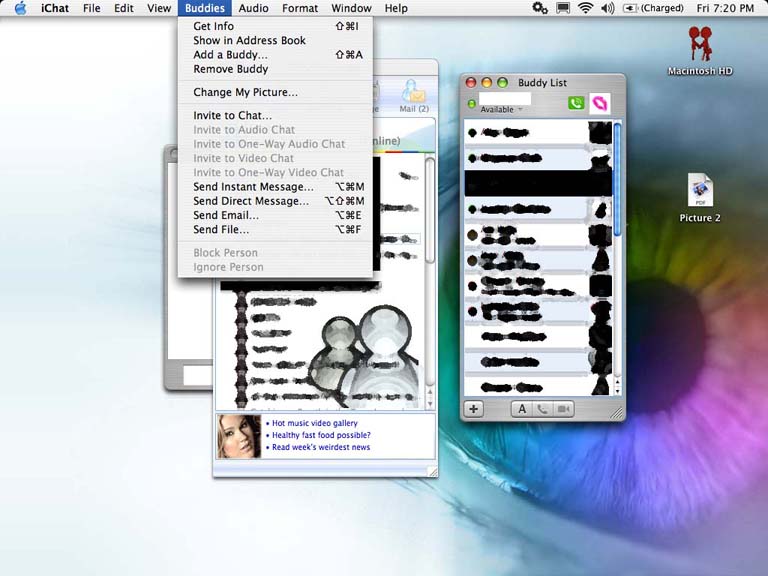Screen dimensions: 768x576
Task: Choose Send Email...
Action: tap(275, 215)
